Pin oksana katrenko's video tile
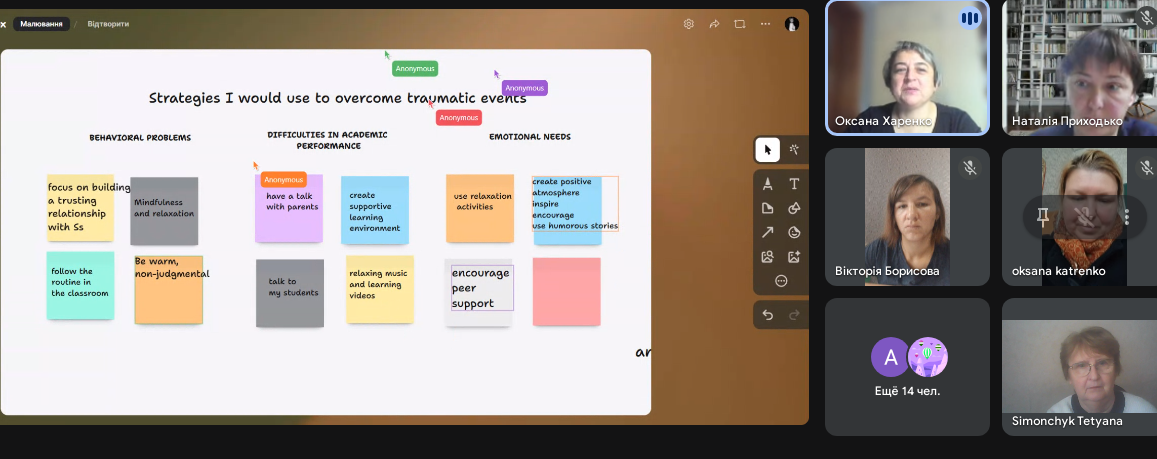The height and width of the screenshot is (459, 1157). click(x=1043, y=217)
